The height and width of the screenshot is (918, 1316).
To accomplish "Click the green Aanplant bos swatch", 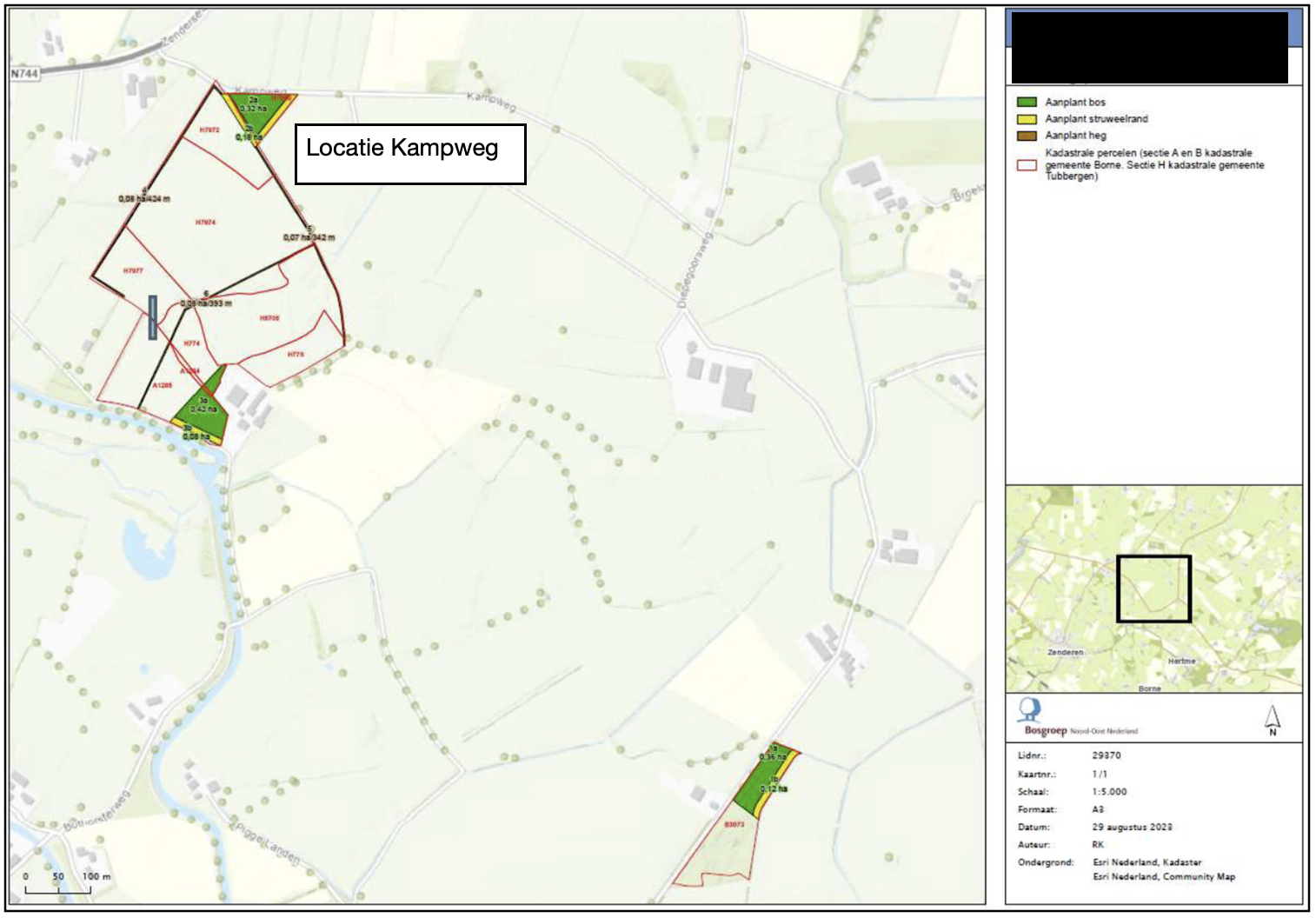I will (x=1027, y=102).
